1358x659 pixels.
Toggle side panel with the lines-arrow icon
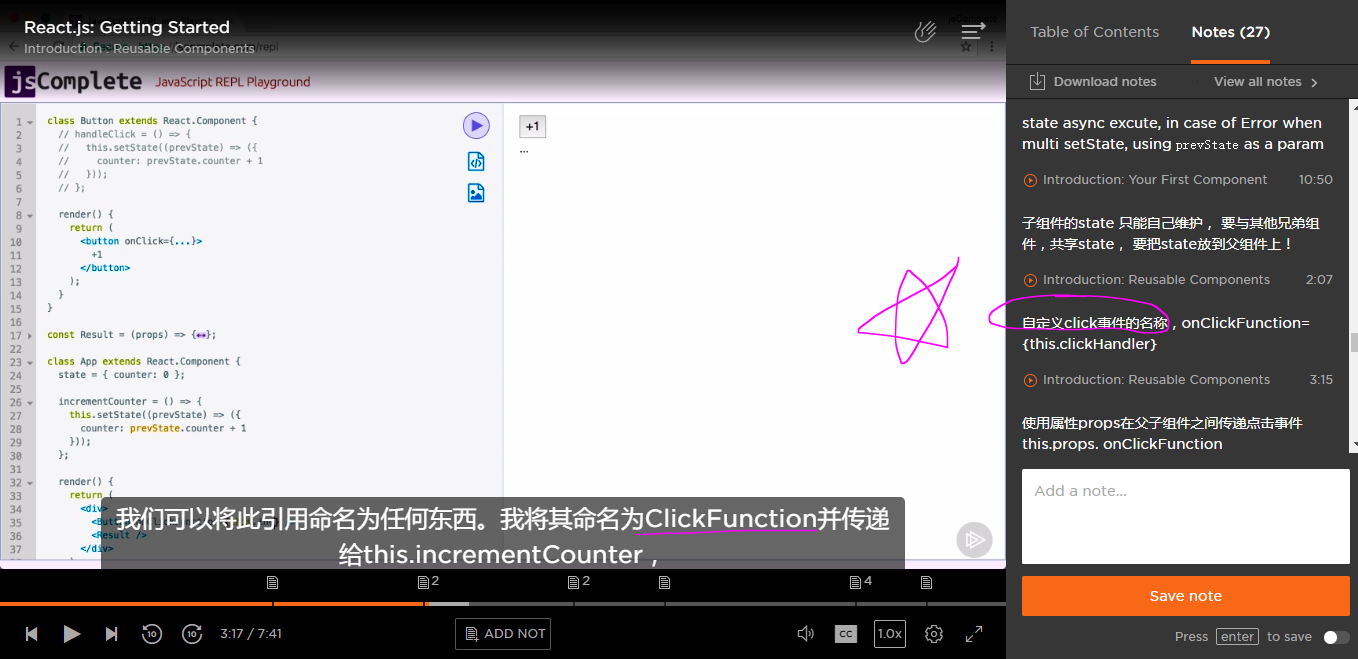[973, 32]
